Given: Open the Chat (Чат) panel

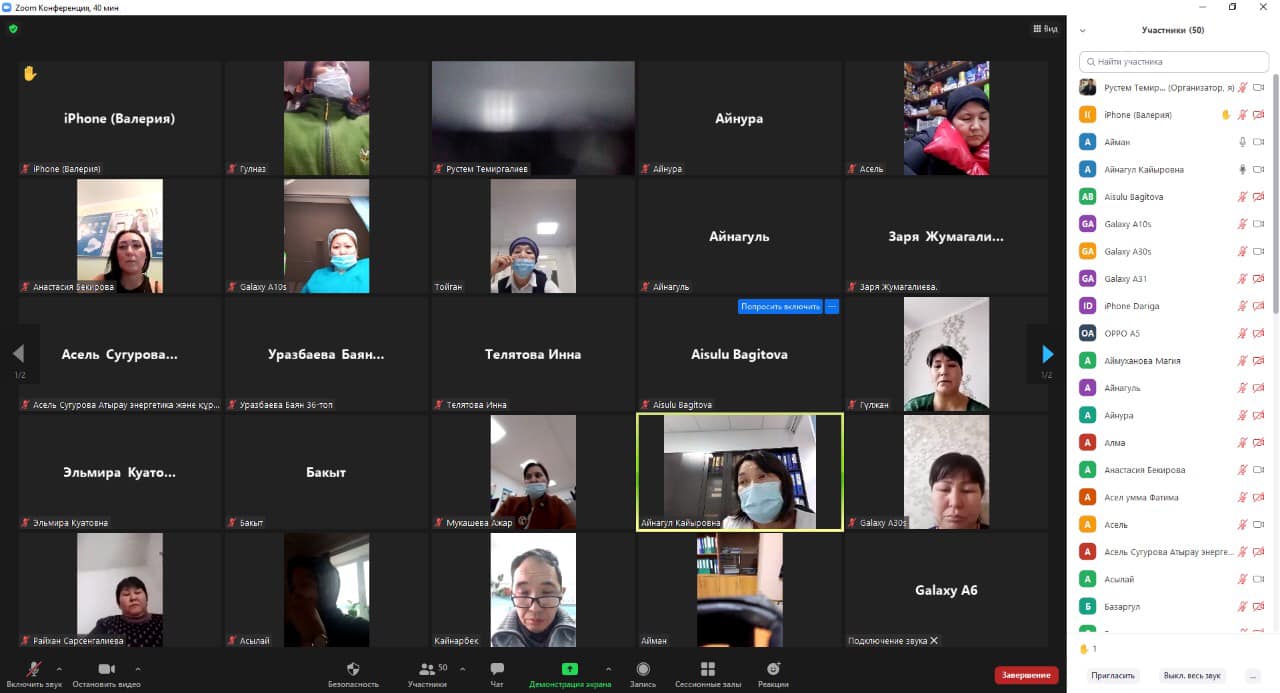Looking at the screenshot, I should click(x=497, y=673).
